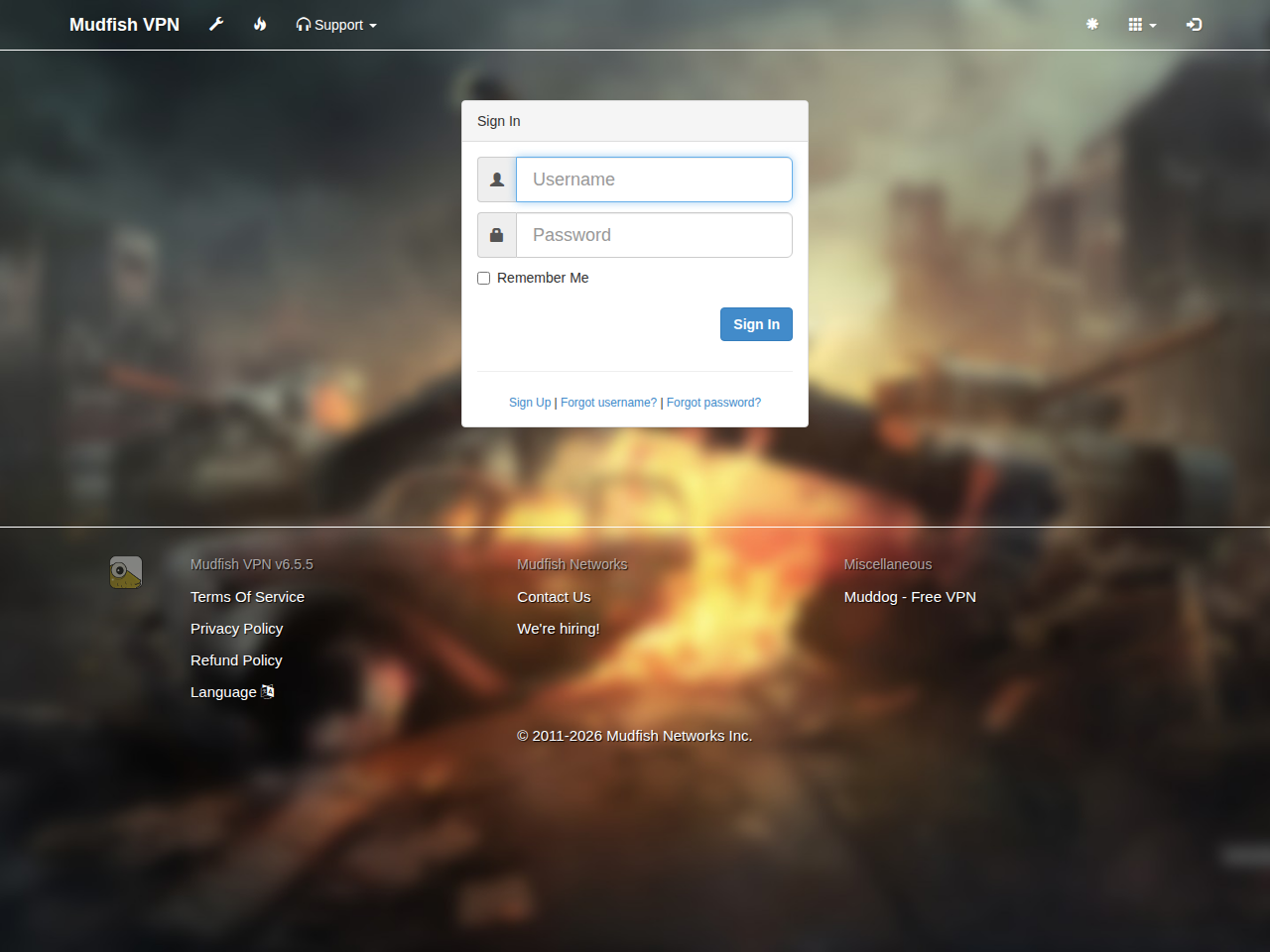The width and height of the screenshot is (1270, 952).
Task: Click the lock icon beside Password field
Action: (497, 235)
